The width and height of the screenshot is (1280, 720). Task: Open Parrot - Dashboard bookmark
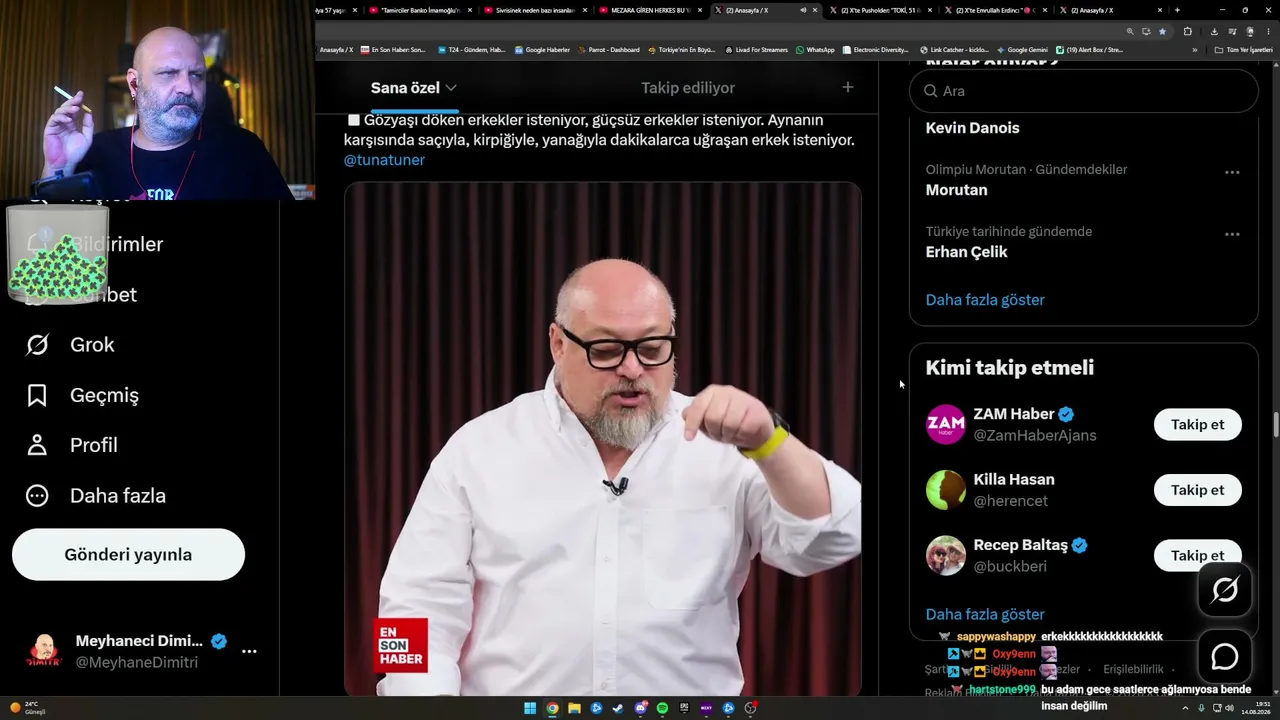(608, 50)
